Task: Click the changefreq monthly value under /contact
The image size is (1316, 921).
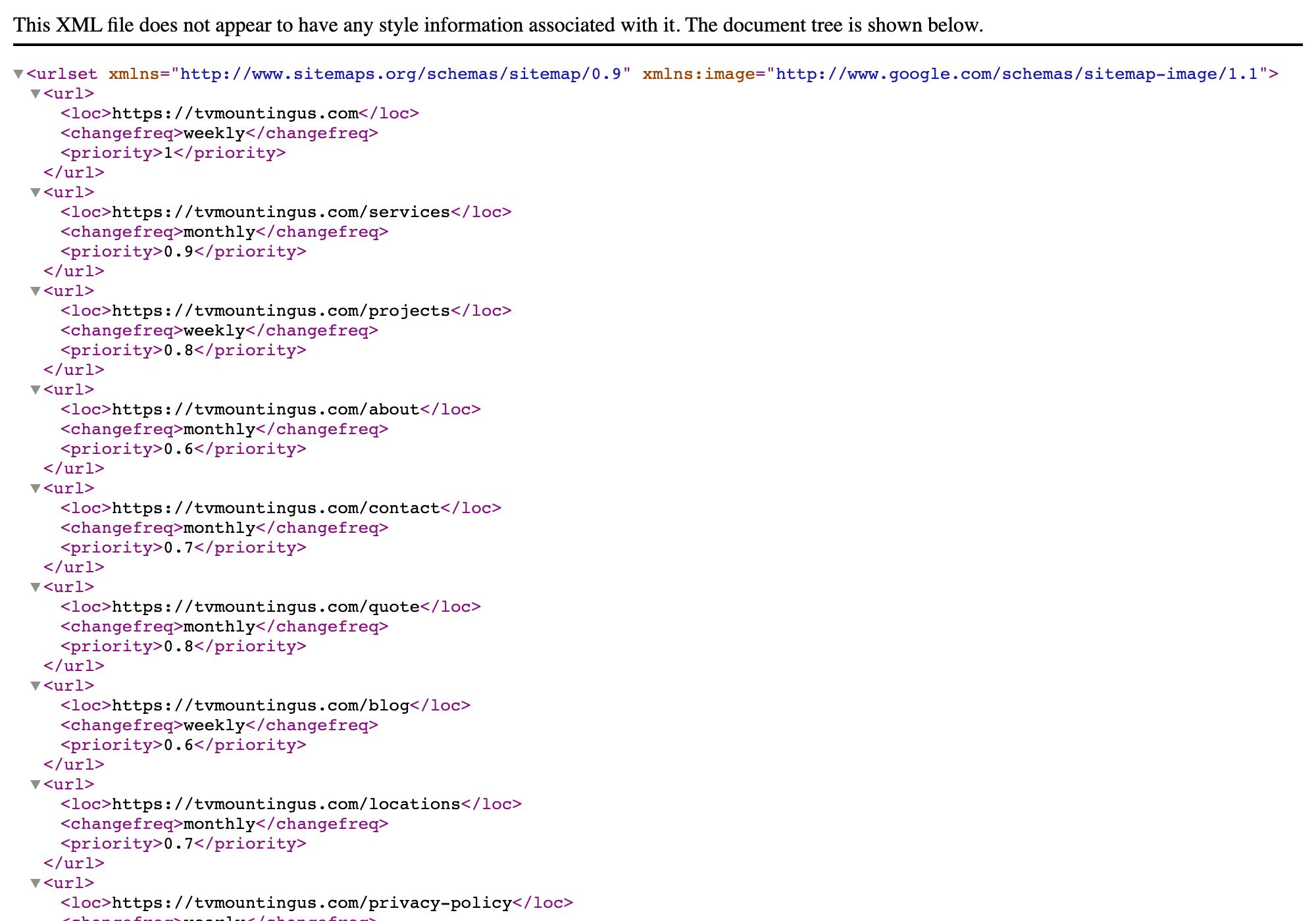Action: (220, 528)
